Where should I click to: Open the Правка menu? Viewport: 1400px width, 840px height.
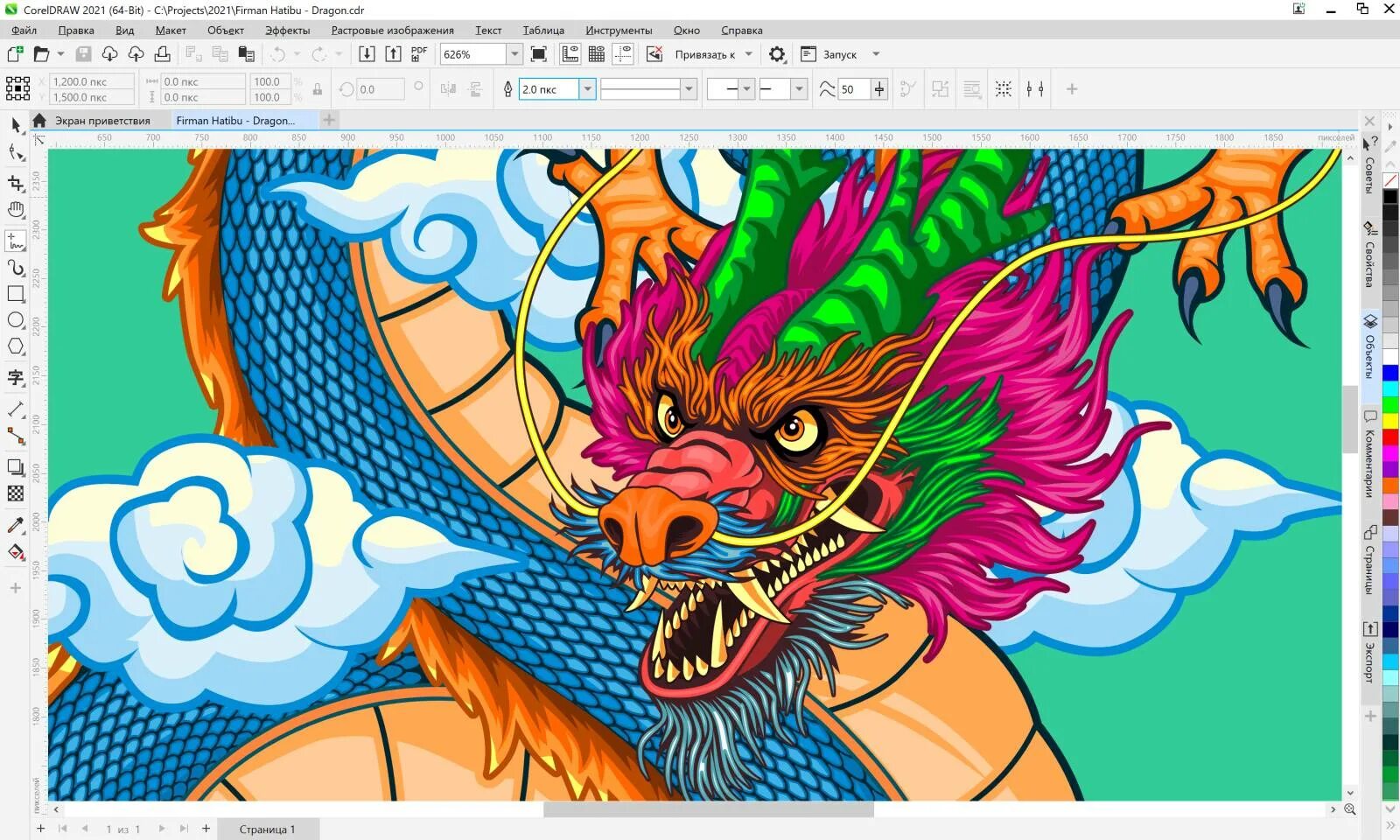point(76,30)
